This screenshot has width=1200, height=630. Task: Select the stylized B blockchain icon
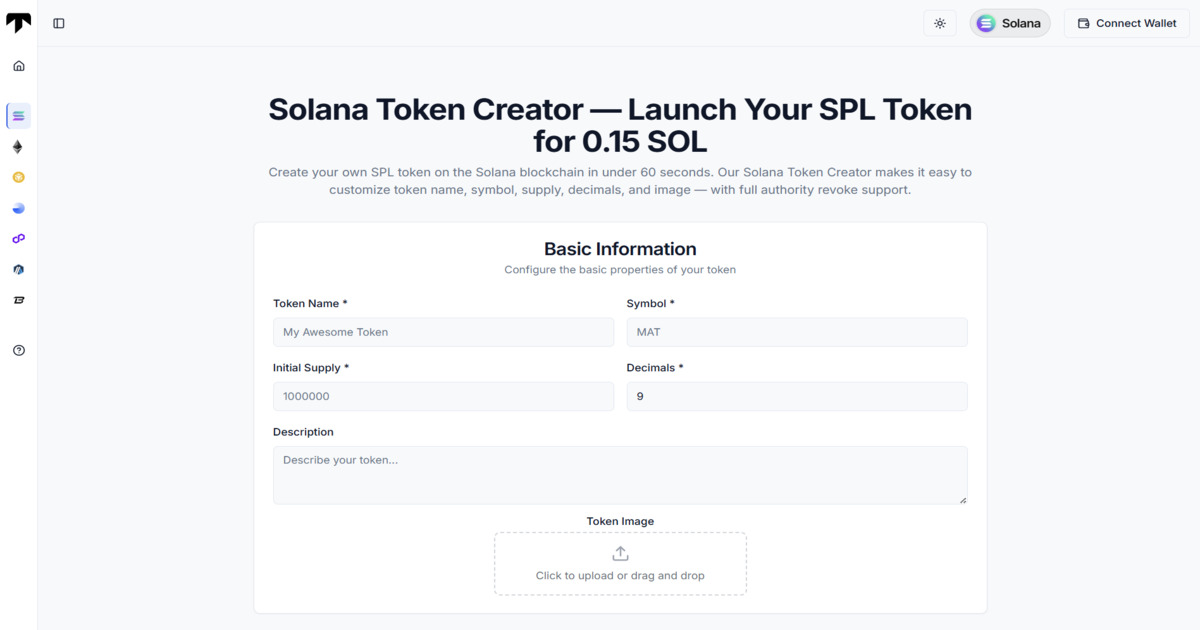tap(18, 299)
